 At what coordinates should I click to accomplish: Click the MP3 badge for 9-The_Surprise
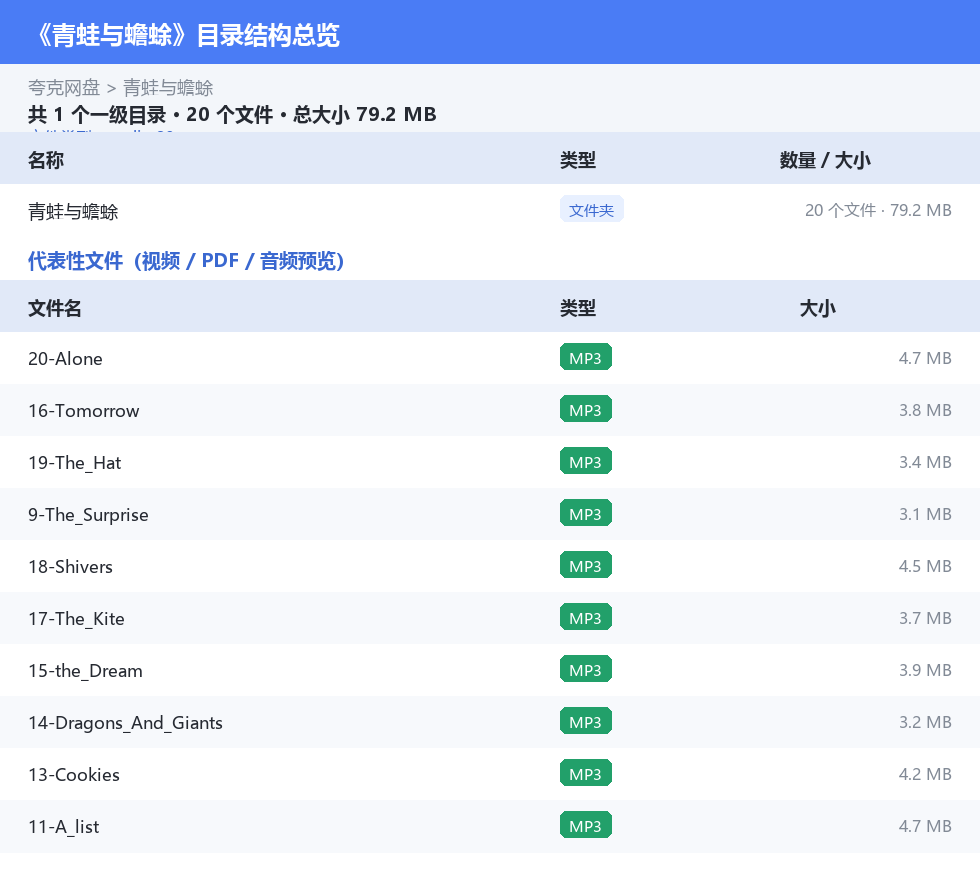pyautogui.click(x=586, y=513)
